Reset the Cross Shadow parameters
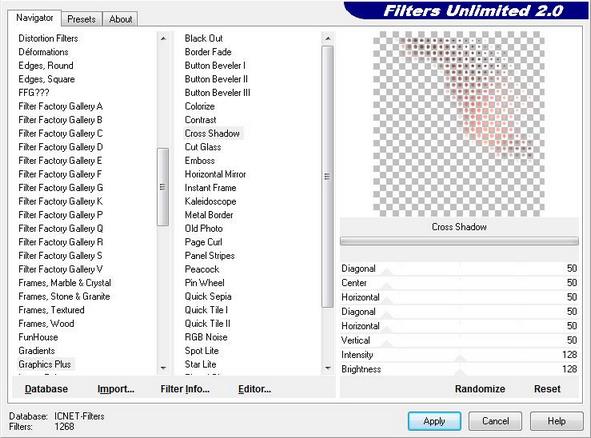Image resolution: width=591 pixels, height=438 pixels. click(x=547, y=389)
